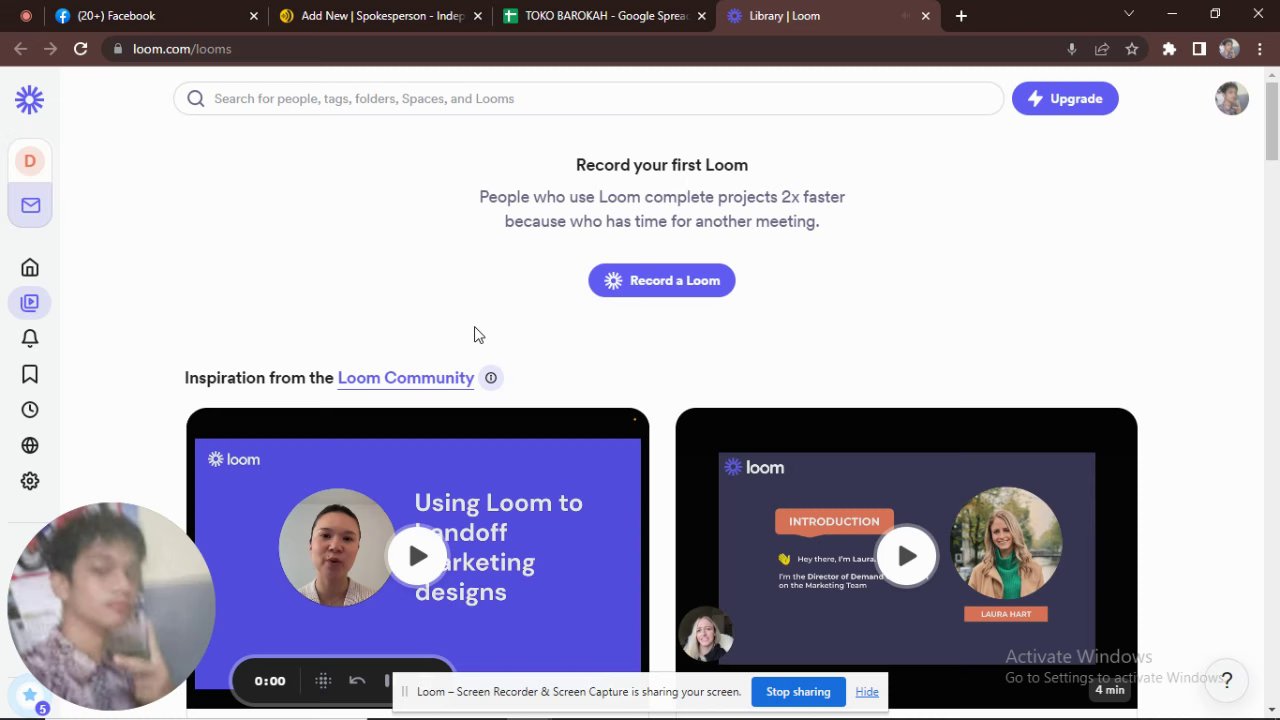Click Stop sharing button
Image resolution: width=1280 pixels, height=720 pixels.
[798, 692]
